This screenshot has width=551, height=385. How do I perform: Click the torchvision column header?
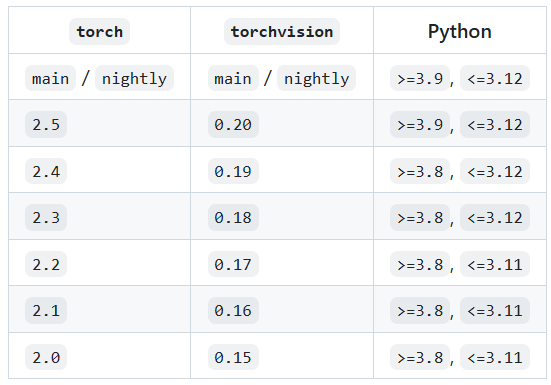[282, 32]
